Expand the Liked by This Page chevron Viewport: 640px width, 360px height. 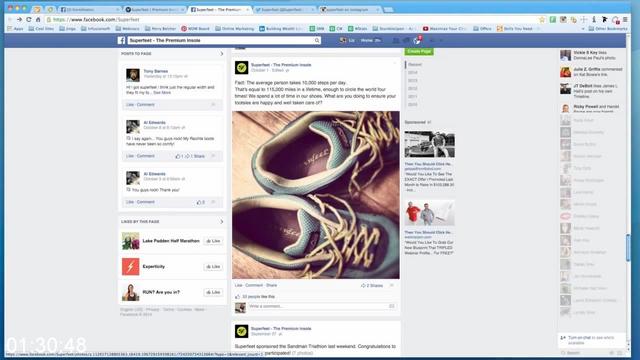(222, 222)
